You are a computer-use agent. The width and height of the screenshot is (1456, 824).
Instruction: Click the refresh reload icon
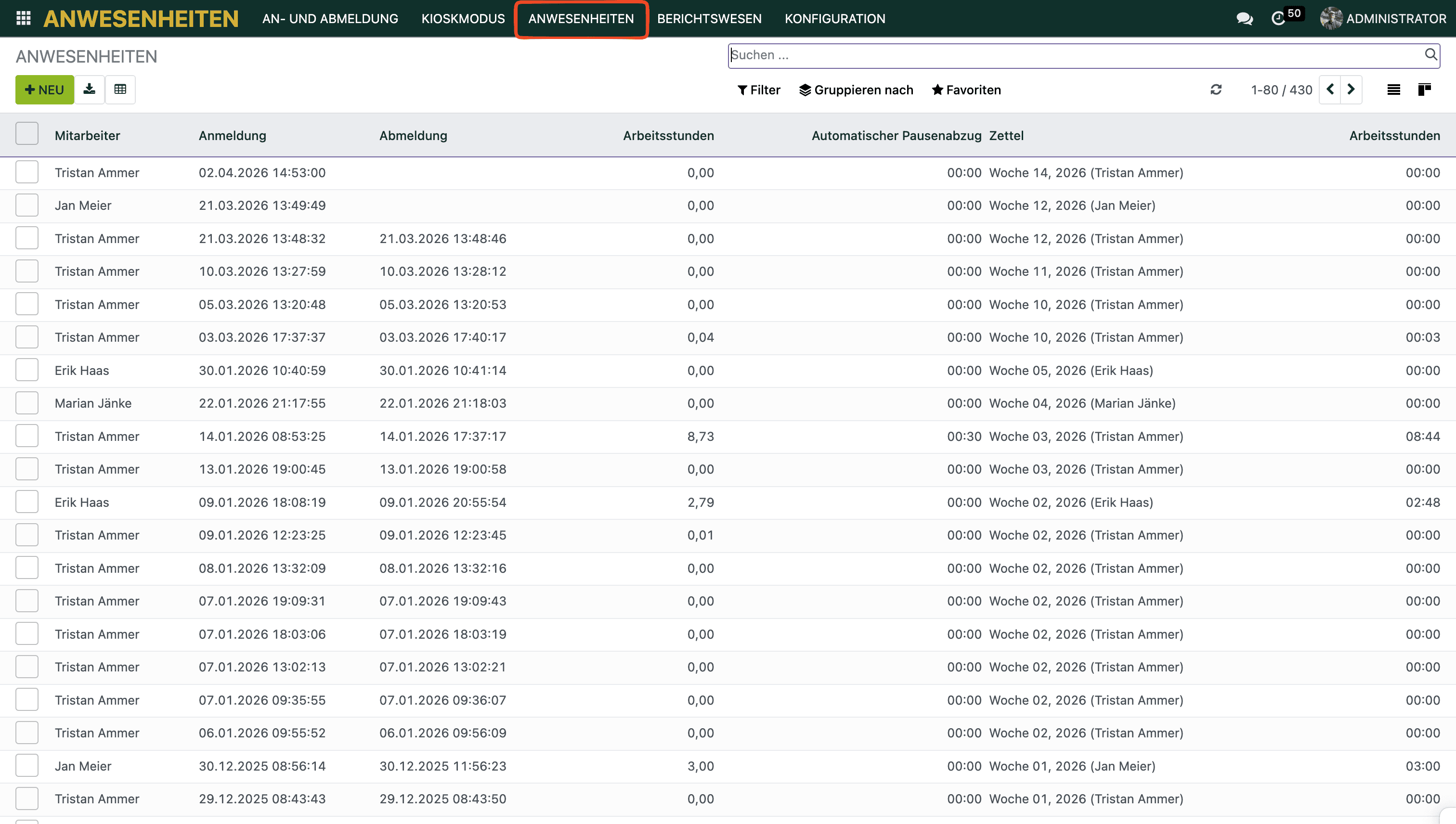pyautogui.click(x=1215, y=90)
